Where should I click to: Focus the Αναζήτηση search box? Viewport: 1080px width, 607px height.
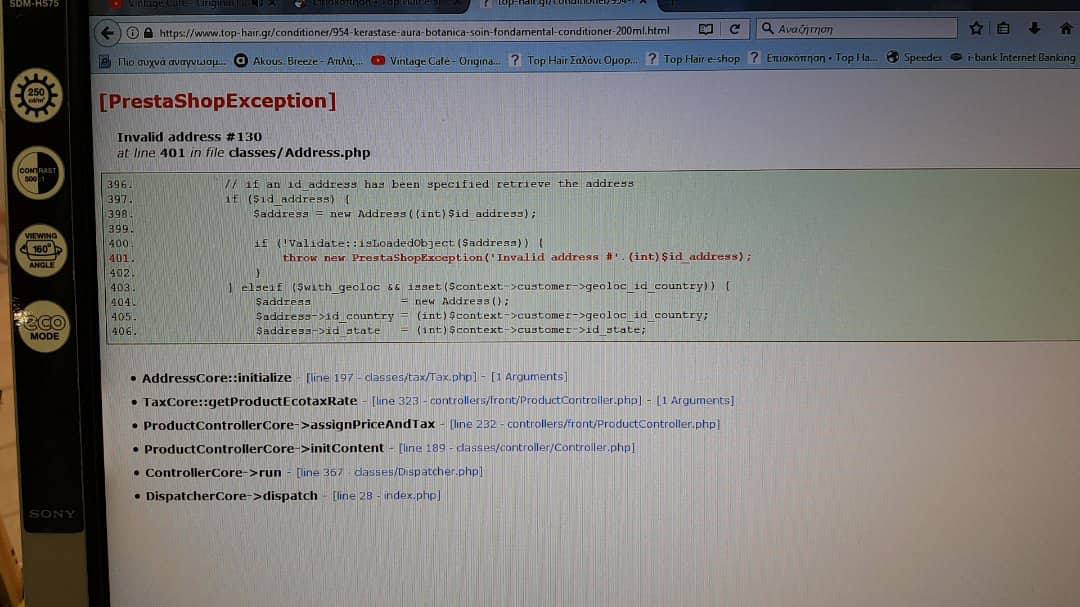856,29
